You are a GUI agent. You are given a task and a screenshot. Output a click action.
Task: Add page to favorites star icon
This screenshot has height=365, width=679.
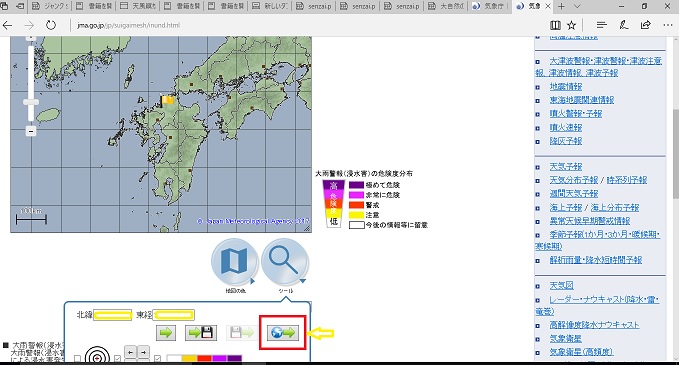tap(572, 25)
